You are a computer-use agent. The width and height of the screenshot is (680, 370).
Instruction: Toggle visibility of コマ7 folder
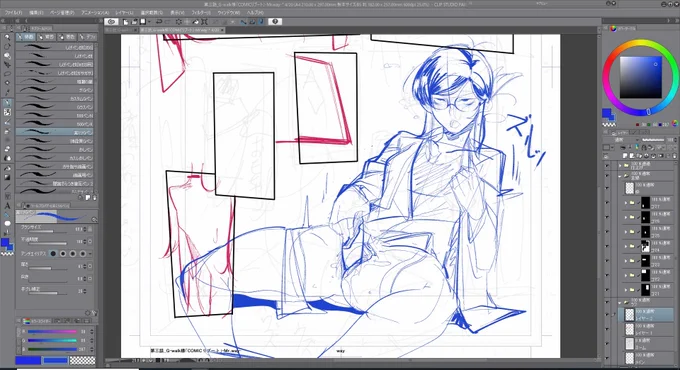607,203
